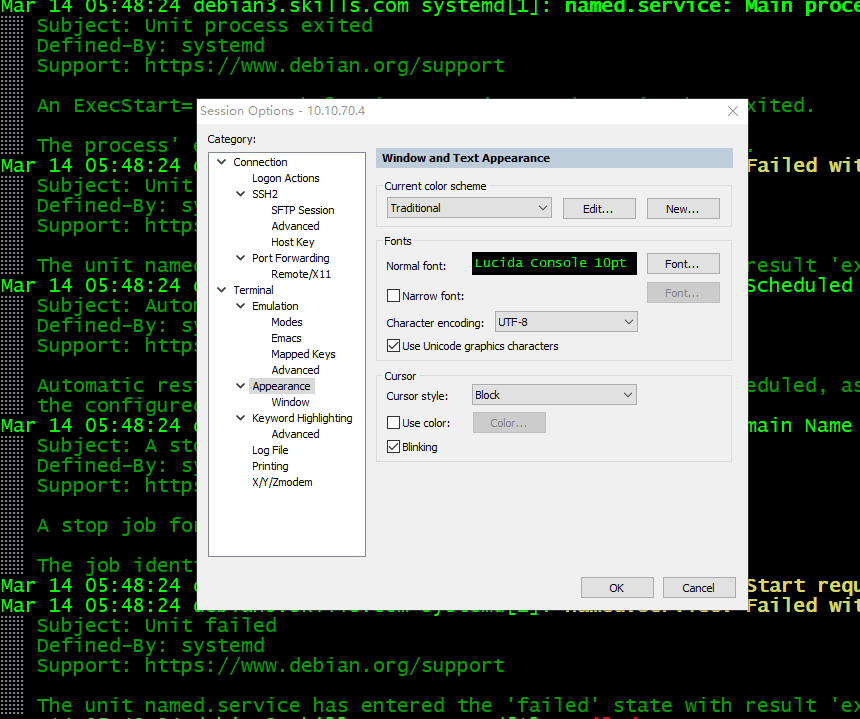Collapse the Connection tree node
This screenshot has width=860, height=719.
tap(222, 162)
